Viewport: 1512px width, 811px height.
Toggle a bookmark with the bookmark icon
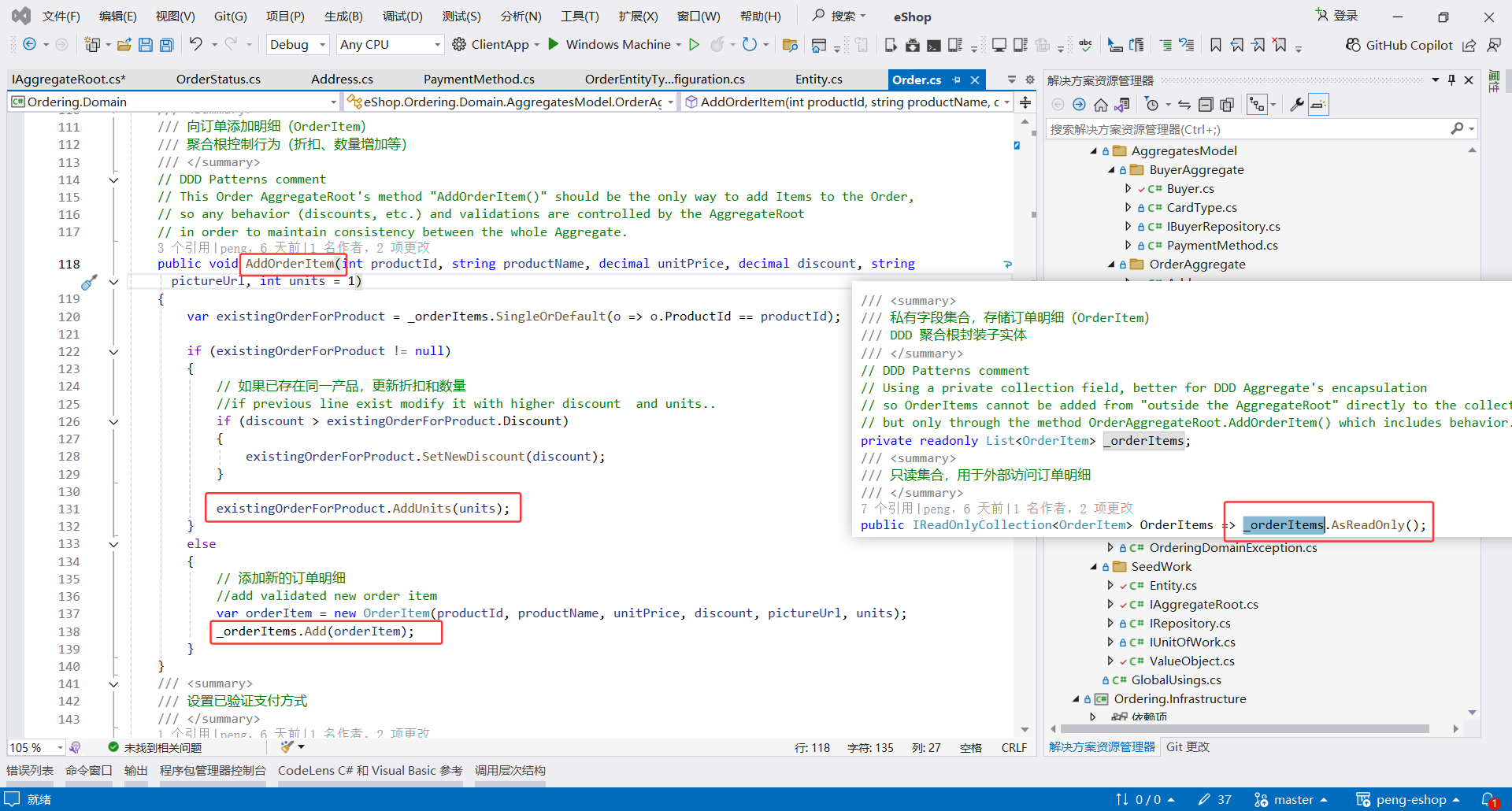(x=1216, y=45)
